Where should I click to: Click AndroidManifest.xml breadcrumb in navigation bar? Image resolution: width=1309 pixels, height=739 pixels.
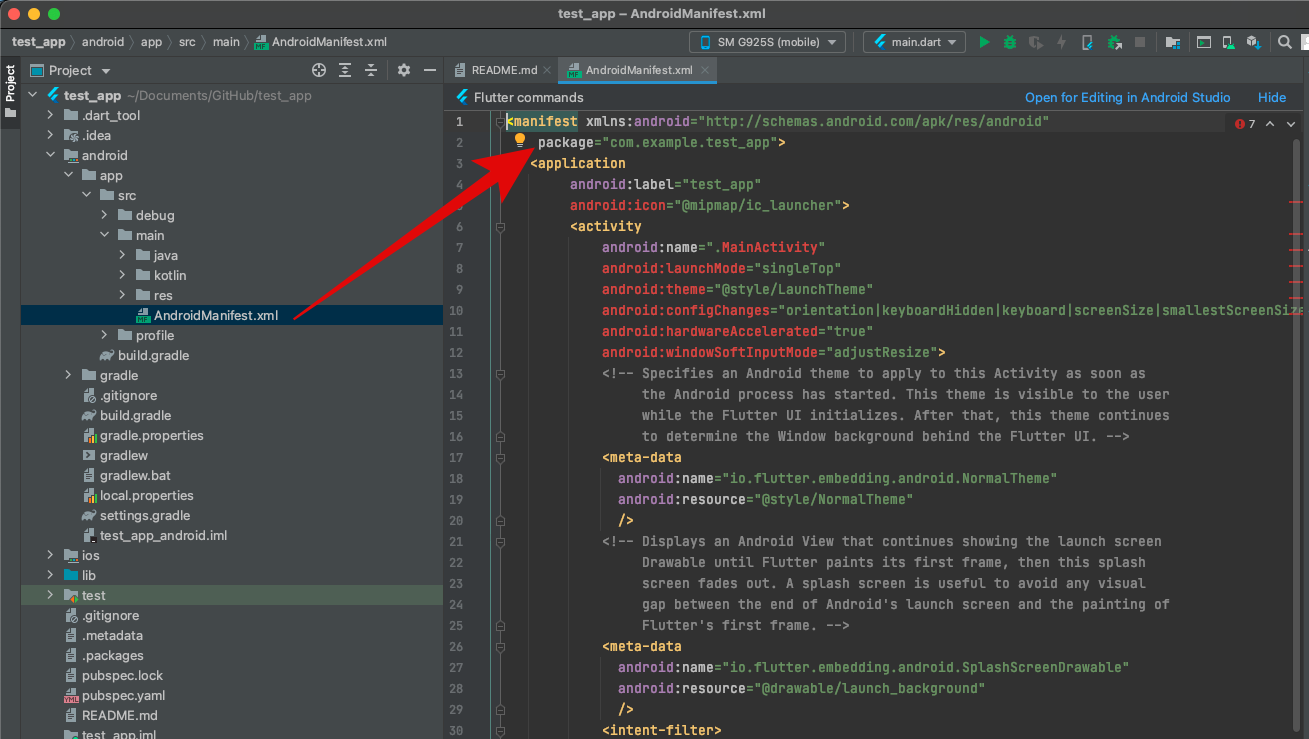coord(321,42)
